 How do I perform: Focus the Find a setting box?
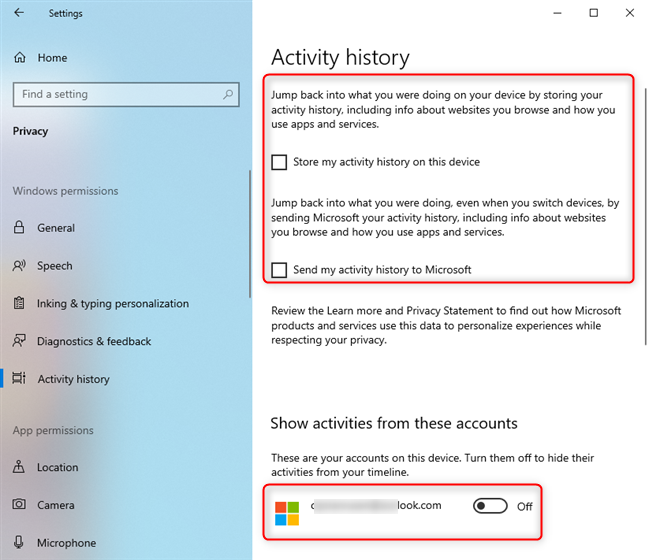tap(126, 95)
